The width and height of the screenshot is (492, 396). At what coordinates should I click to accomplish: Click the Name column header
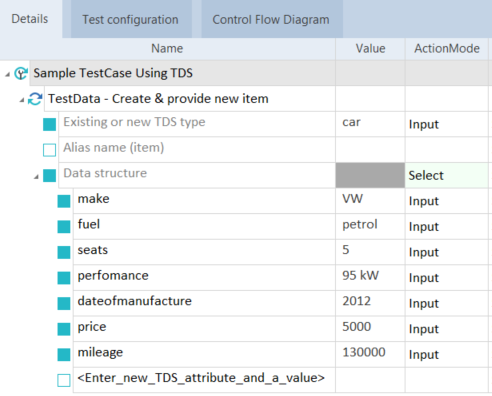pyautogui.click(x=167, y=49)
